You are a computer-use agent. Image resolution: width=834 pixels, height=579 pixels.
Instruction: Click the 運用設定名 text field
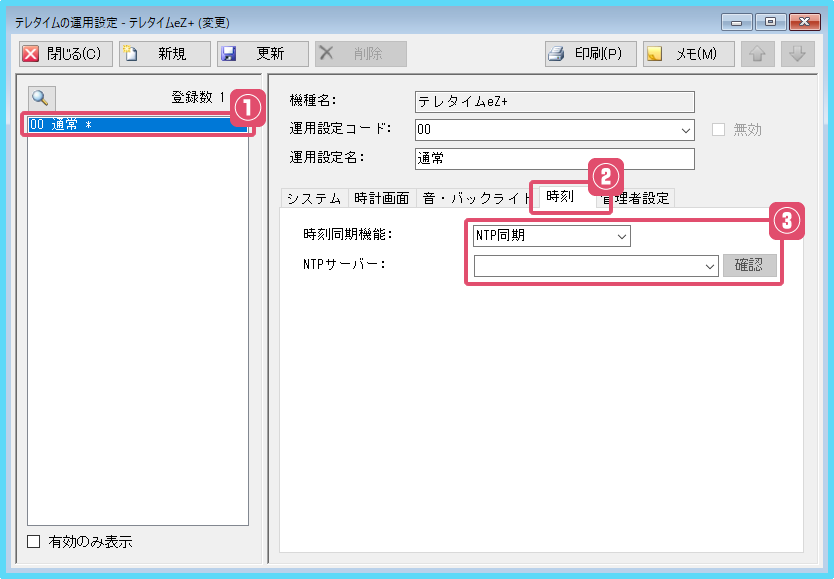coord(553,158)
